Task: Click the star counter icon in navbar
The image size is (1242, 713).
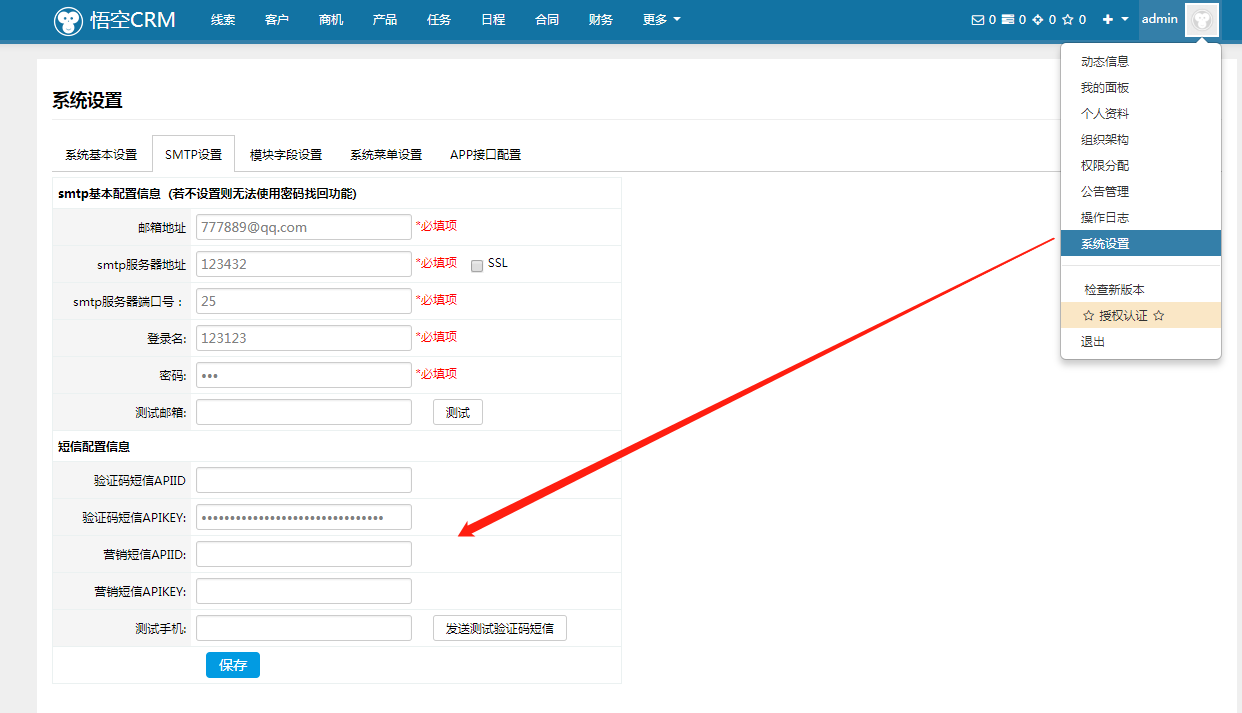Action: (1067, 20)
